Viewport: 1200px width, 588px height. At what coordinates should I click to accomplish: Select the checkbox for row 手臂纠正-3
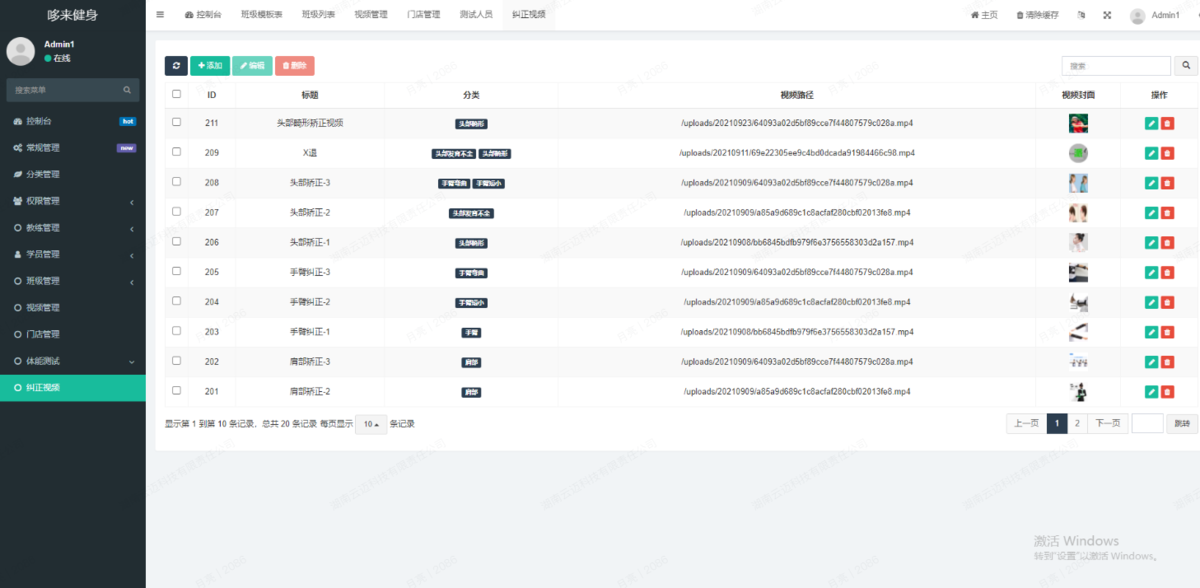[x=177, y=271]
